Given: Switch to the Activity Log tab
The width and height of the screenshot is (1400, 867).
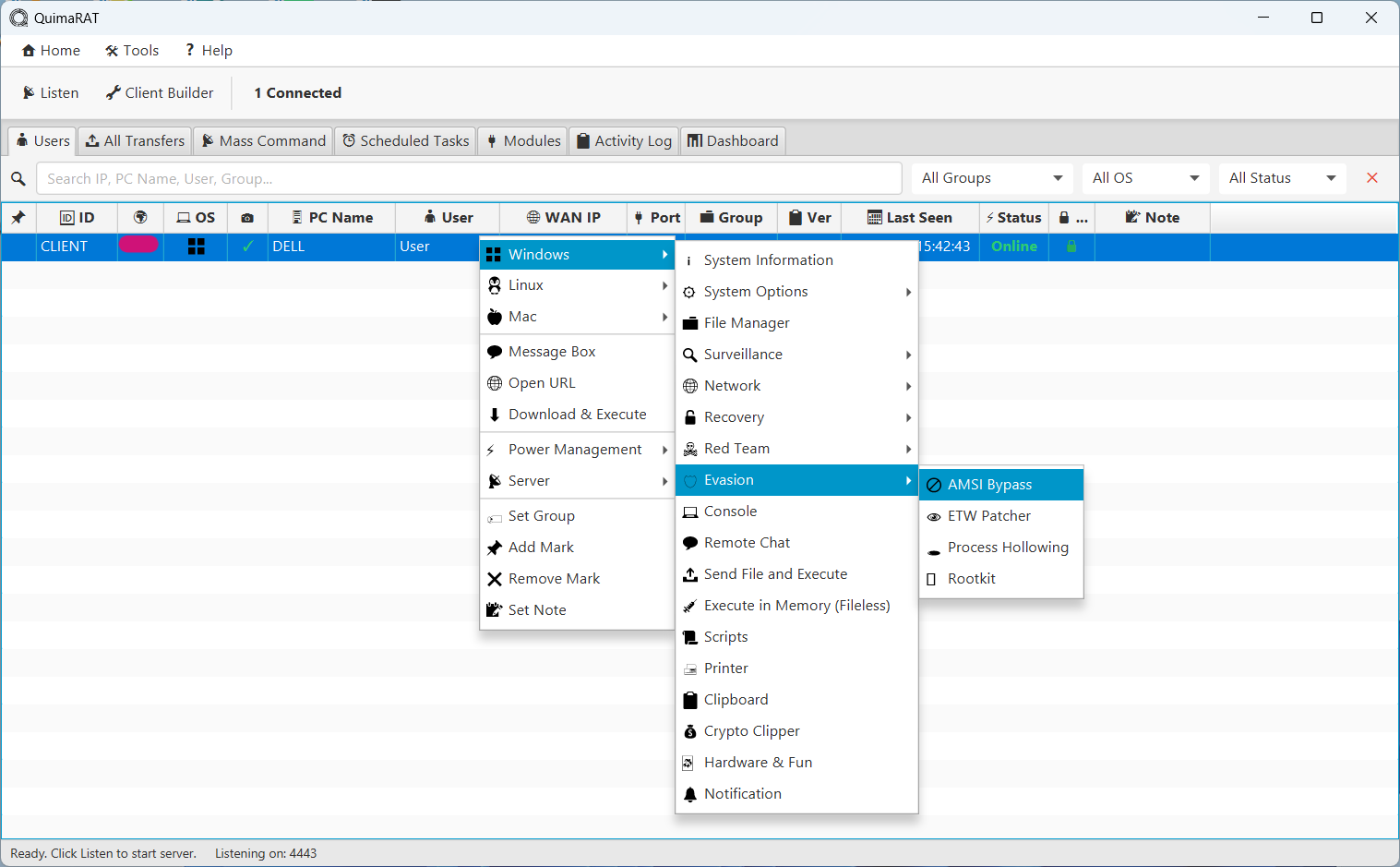Looking at the screenshot, I should tap(624, 141).
